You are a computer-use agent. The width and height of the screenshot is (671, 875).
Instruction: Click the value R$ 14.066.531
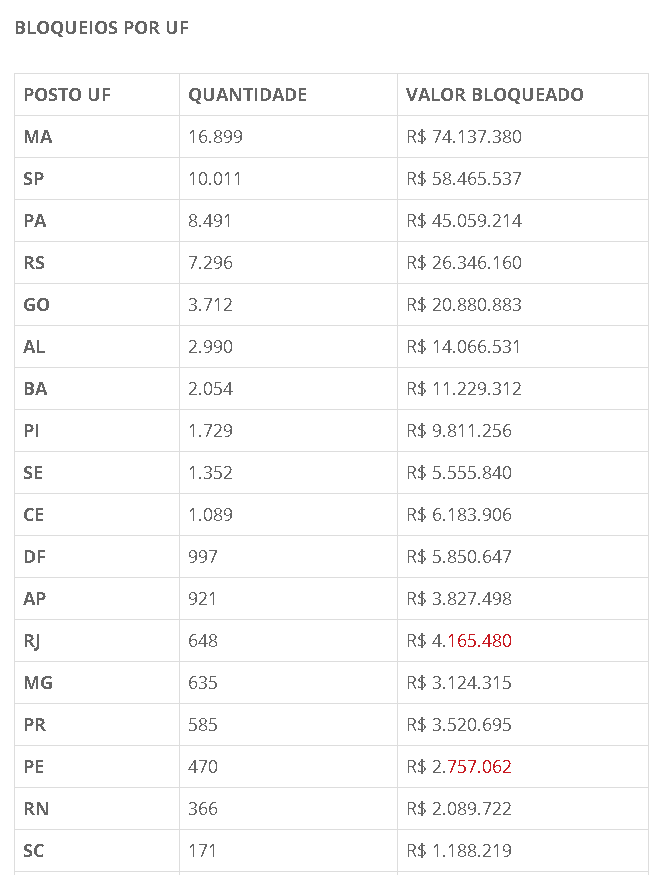coord(464,347)
